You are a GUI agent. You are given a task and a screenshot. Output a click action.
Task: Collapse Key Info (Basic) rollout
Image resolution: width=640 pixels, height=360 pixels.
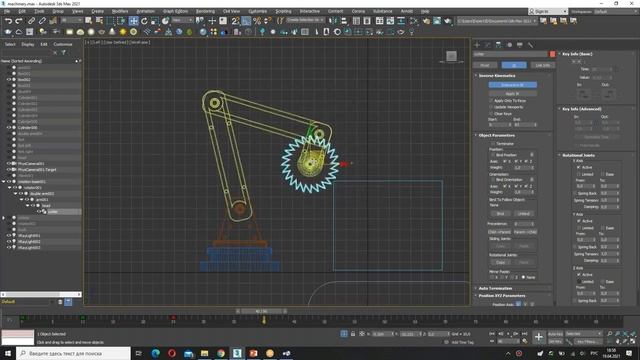click(x=577, y=54)
